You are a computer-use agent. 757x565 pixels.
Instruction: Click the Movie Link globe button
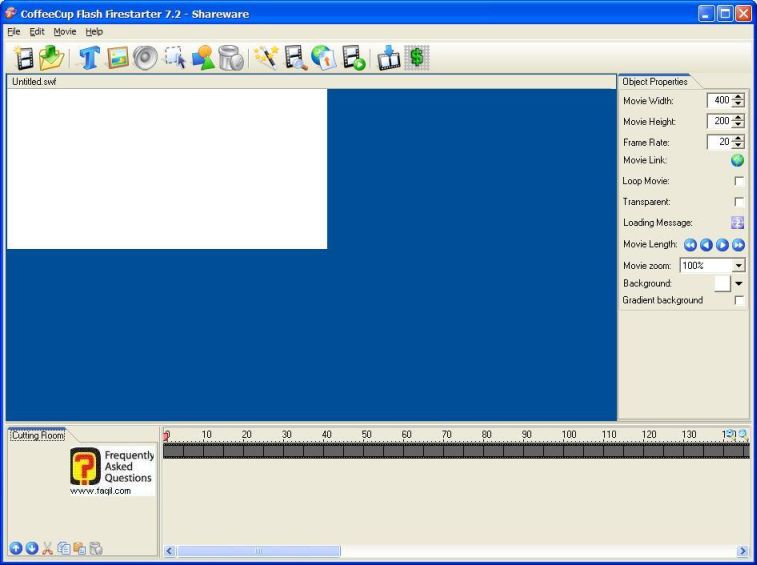(x=737, y=160)
